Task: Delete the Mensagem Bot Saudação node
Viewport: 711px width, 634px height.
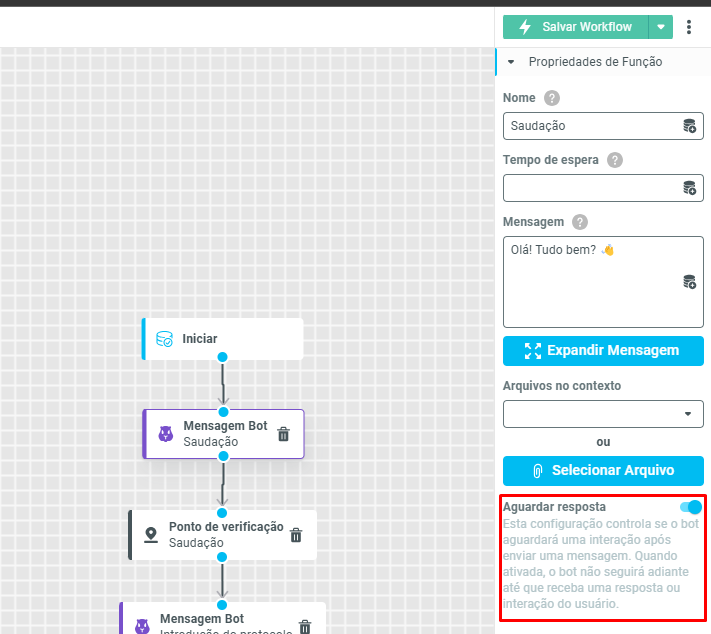Action: (283, 434)
